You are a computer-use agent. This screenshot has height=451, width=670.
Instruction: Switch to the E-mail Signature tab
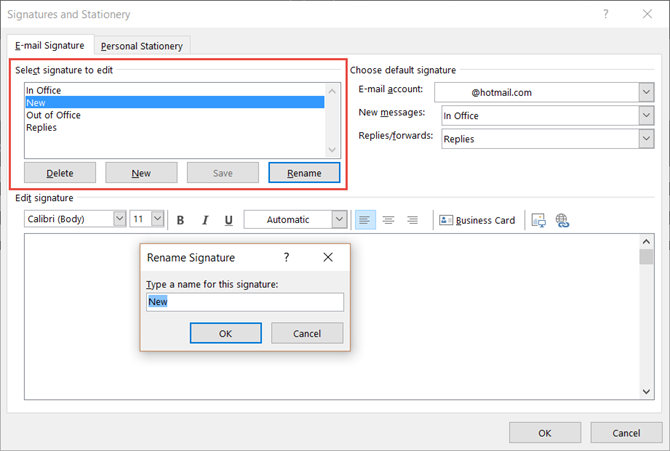(x=50, y=45)
